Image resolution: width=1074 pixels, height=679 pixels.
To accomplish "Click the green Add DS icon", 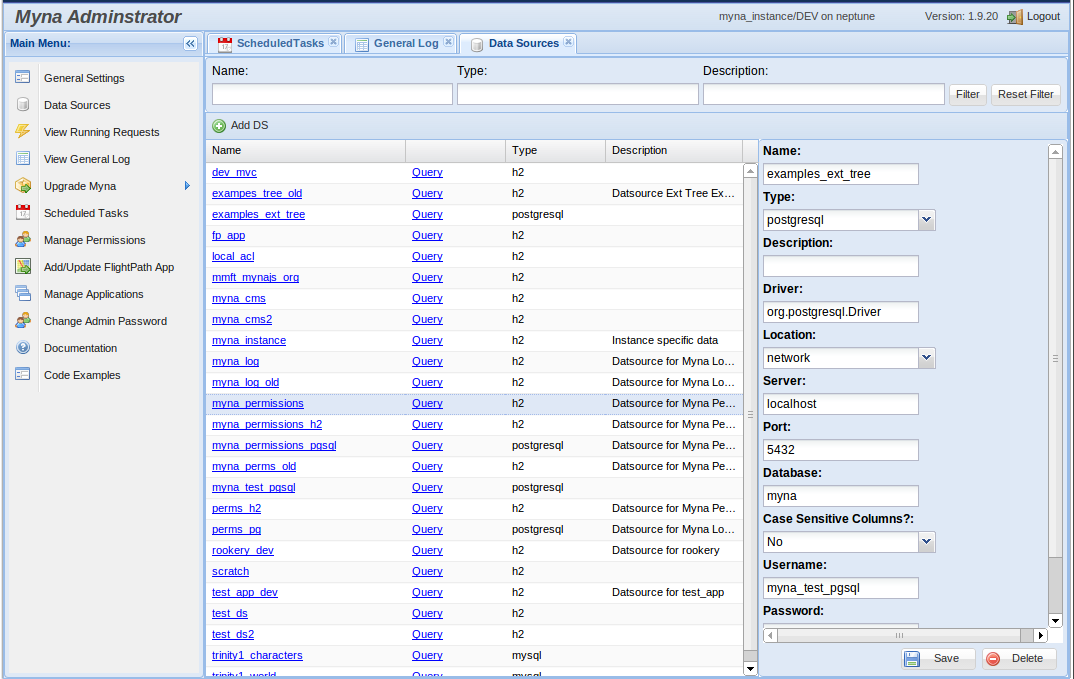I will click(219, 125).
